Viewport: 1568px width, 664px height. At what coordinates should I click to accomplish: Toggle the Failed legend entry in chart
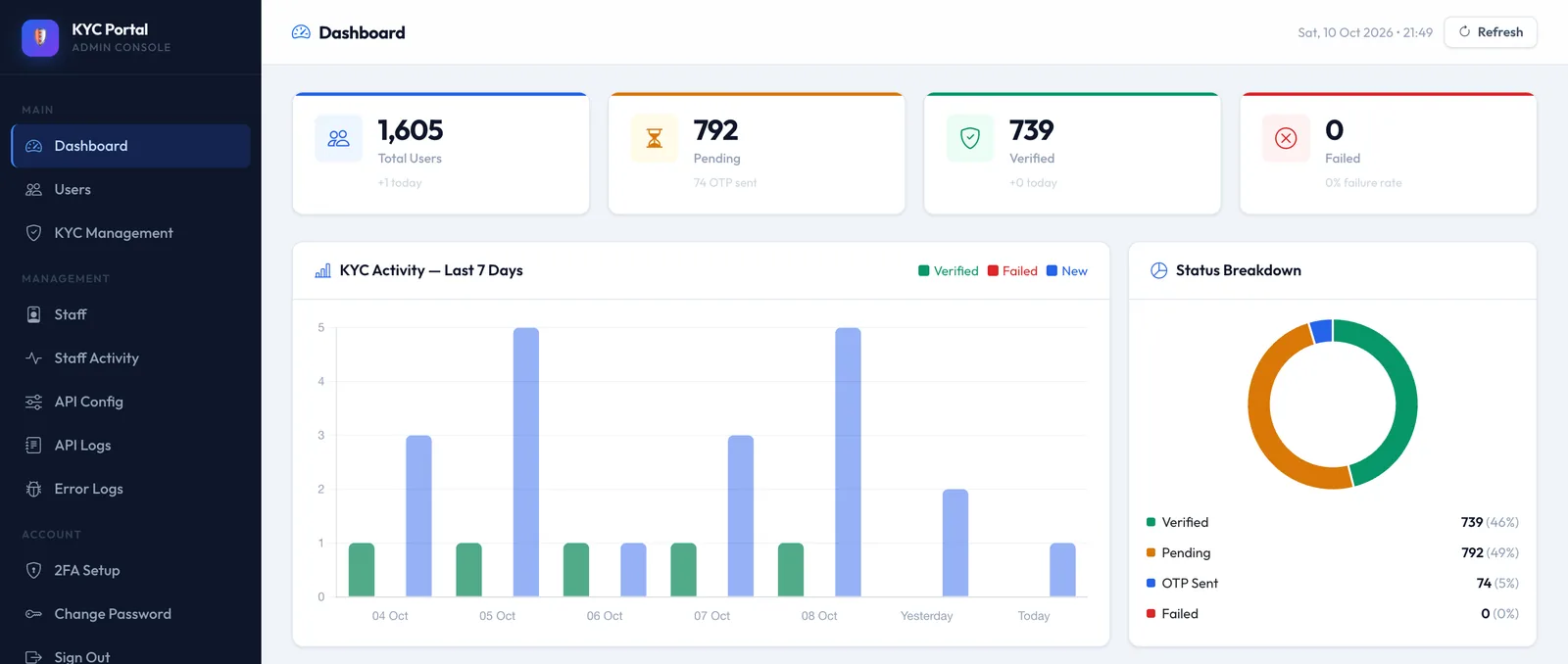pyautogui.click(x=1012, y=271)
